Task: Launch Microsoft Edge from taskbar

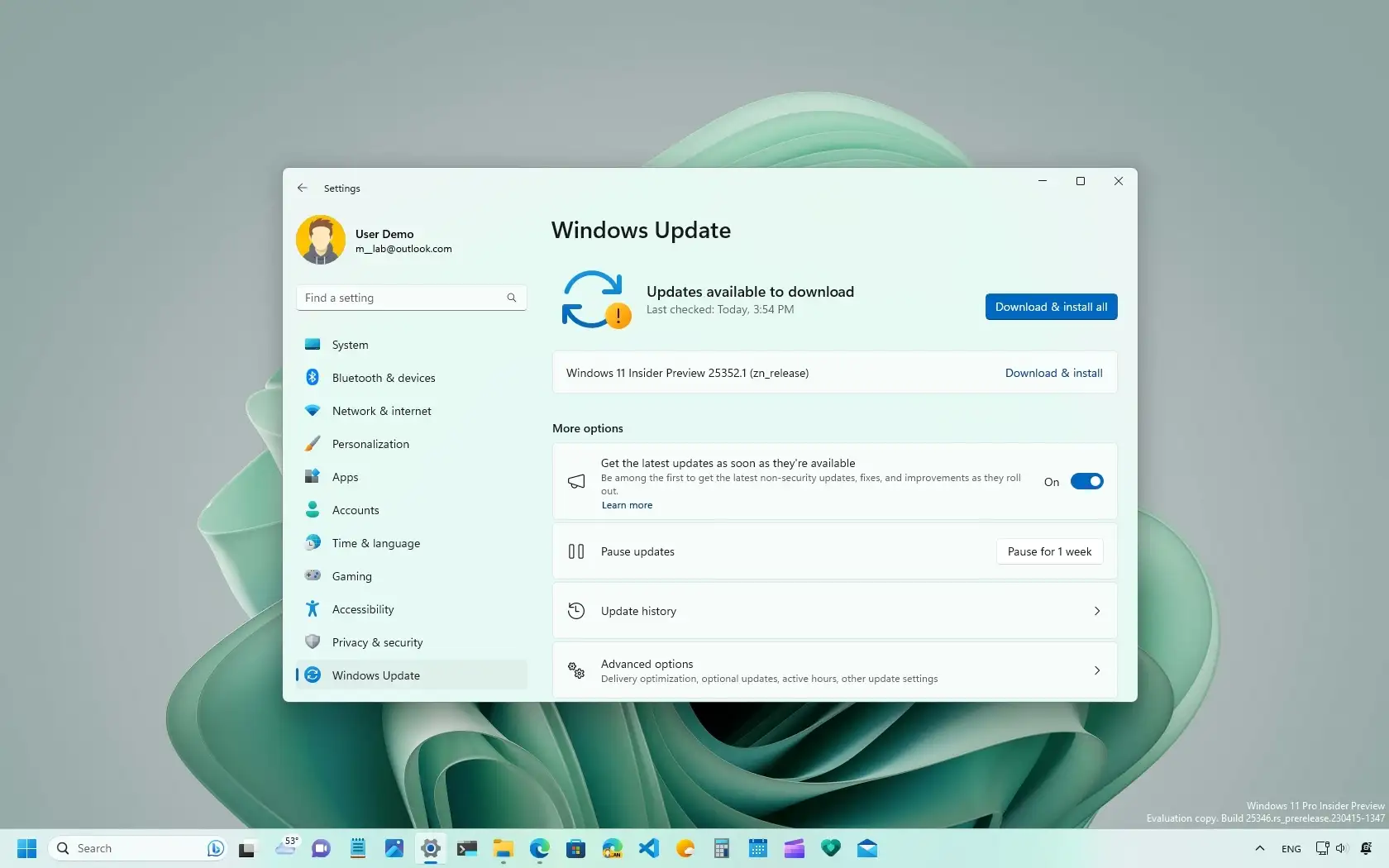Action: [x=539, y=848]
